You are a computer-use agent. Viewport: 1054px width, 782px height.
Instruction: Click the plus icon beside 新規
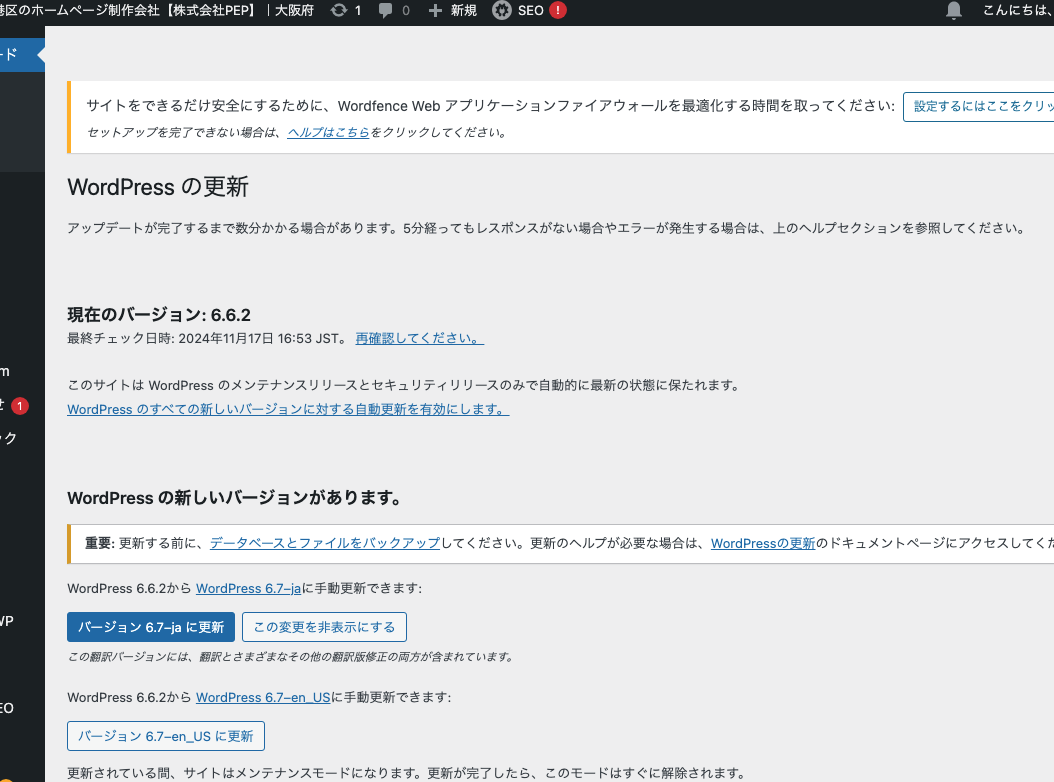[435, 10]
